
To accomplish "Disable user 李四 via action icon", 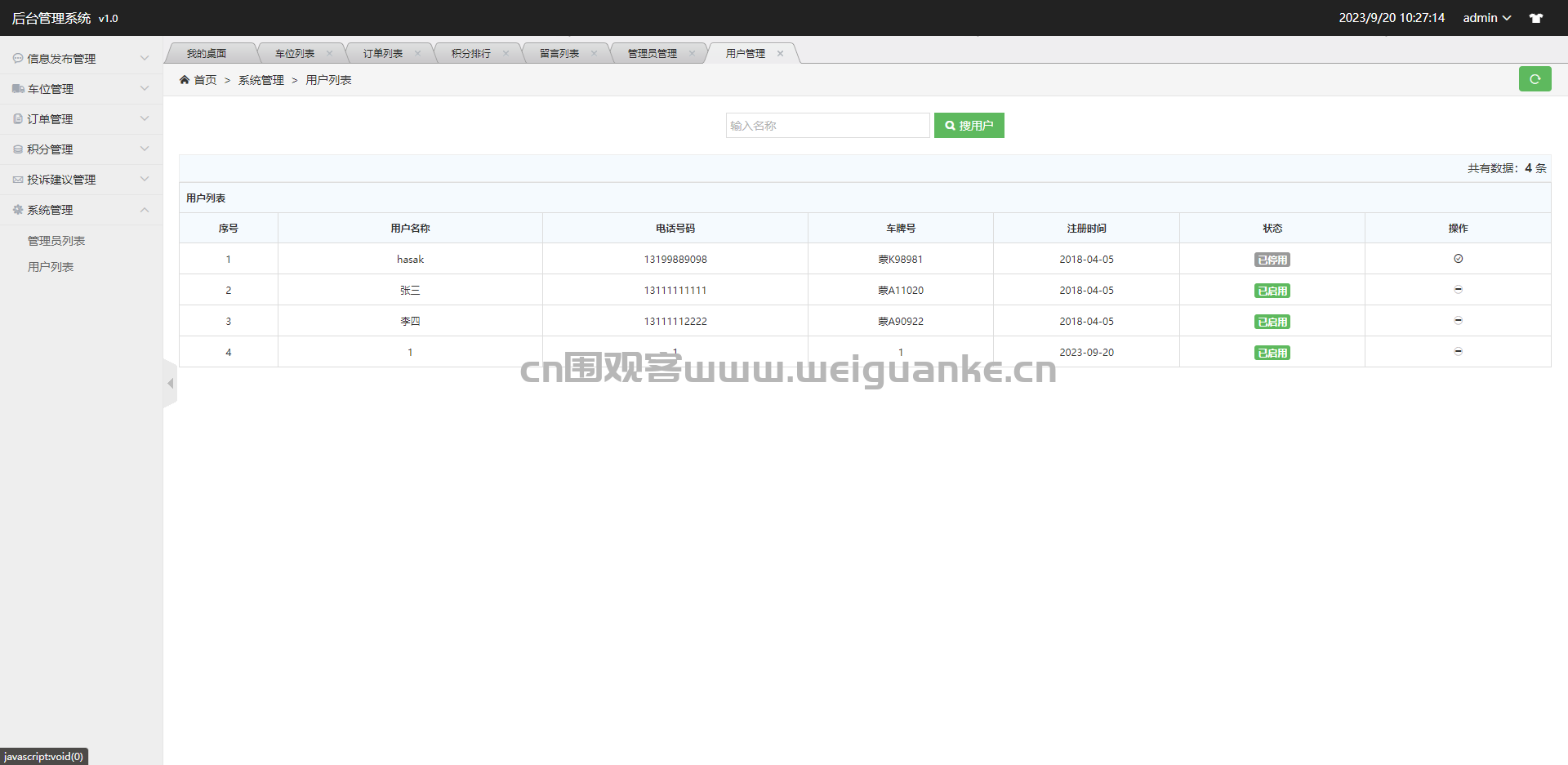I will (1458, 321).
